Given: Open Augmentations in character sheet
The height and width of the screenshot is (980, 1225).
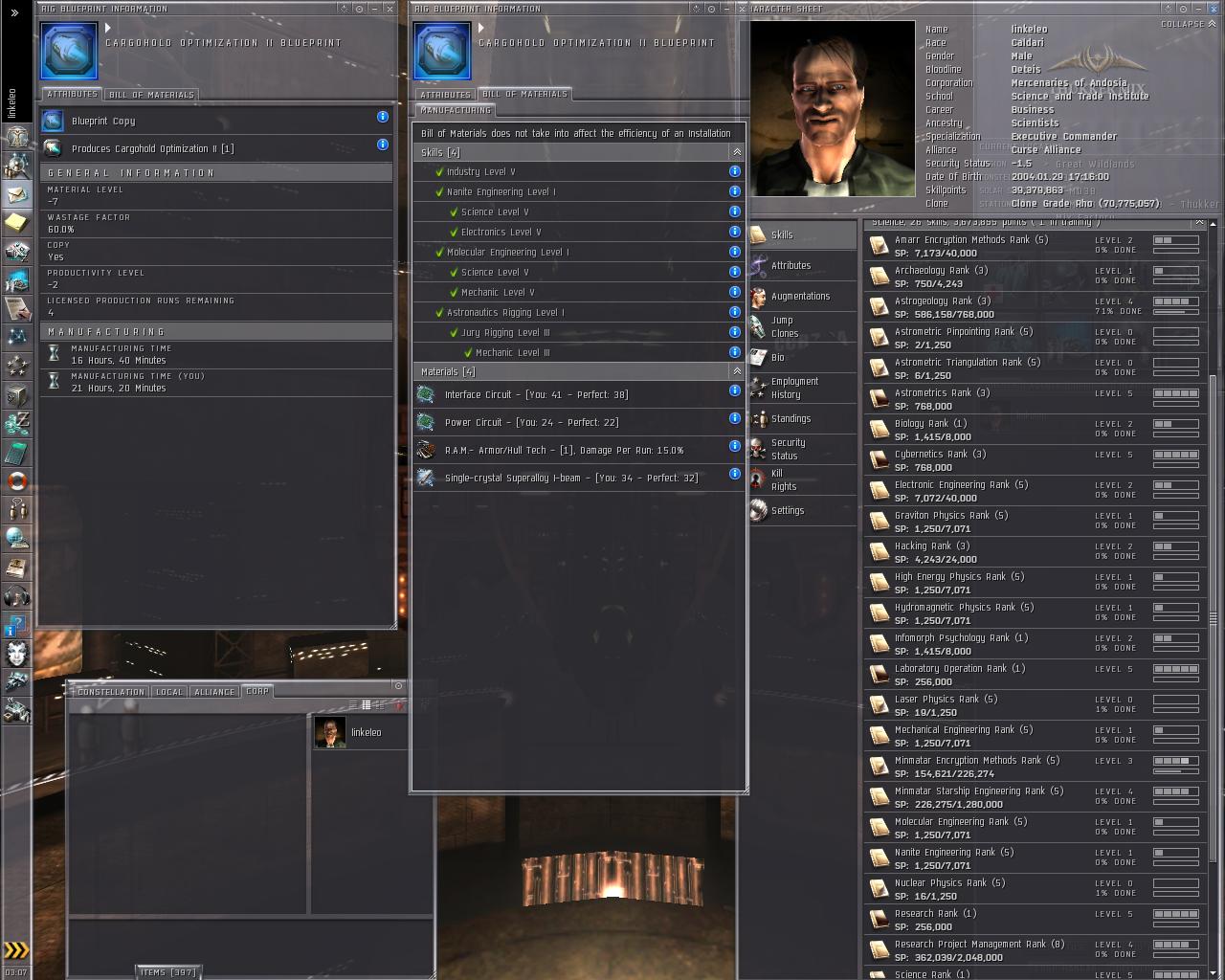Looking at the screenshot, I should click(x=802, y=297).
